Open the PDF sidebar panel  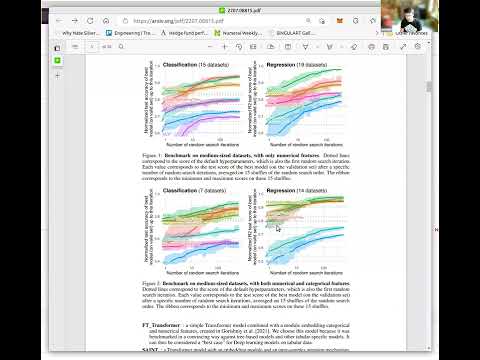point(57,48)
